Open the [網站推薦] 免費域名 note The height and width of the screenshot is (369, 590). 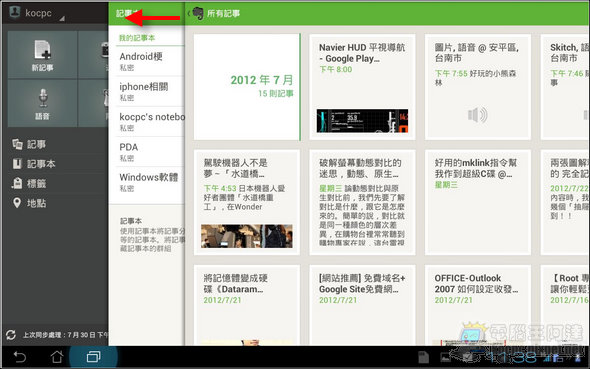(x=362, y=305)
